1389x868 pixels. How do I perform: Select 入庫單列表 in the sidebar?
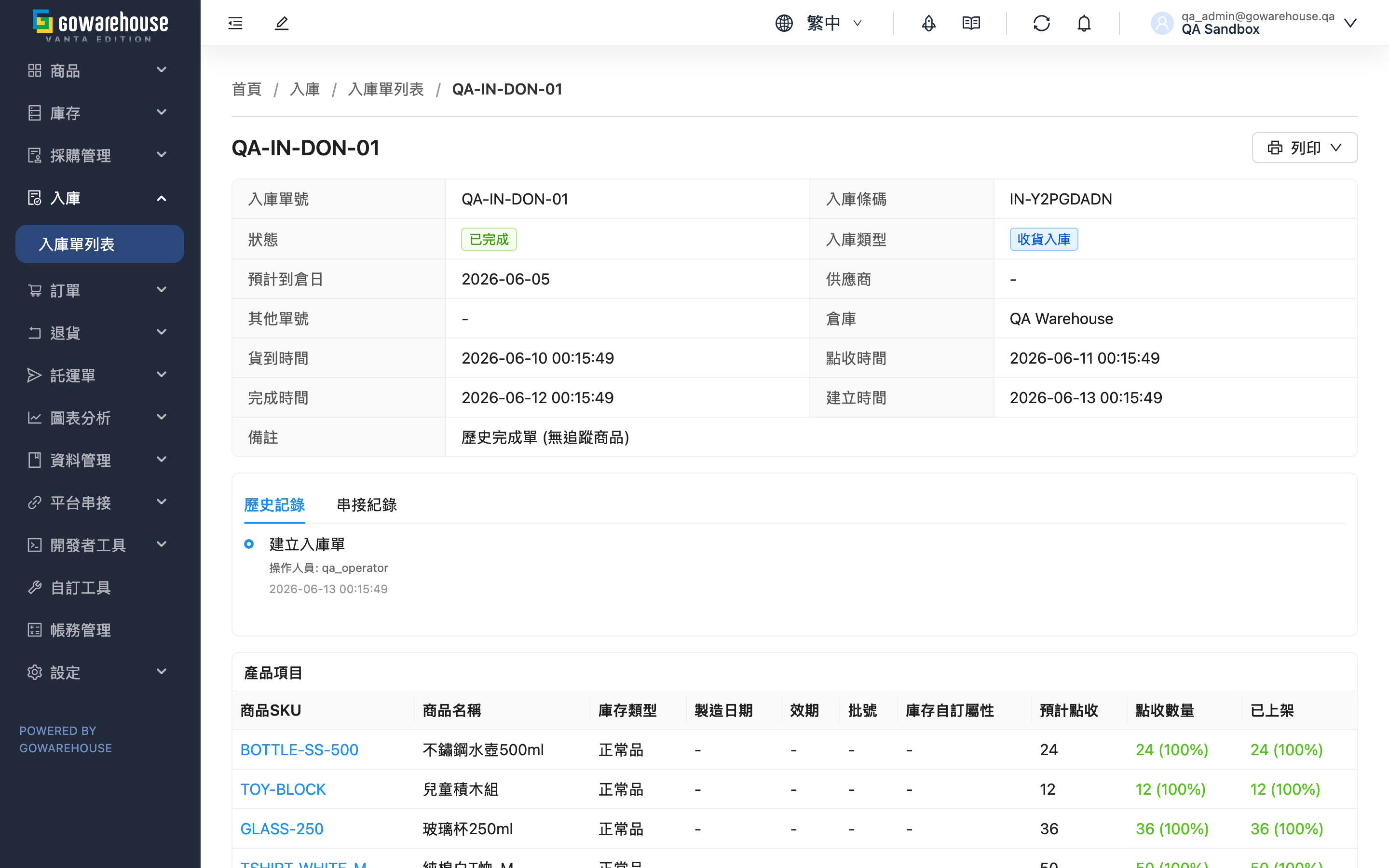coord(100,244)
